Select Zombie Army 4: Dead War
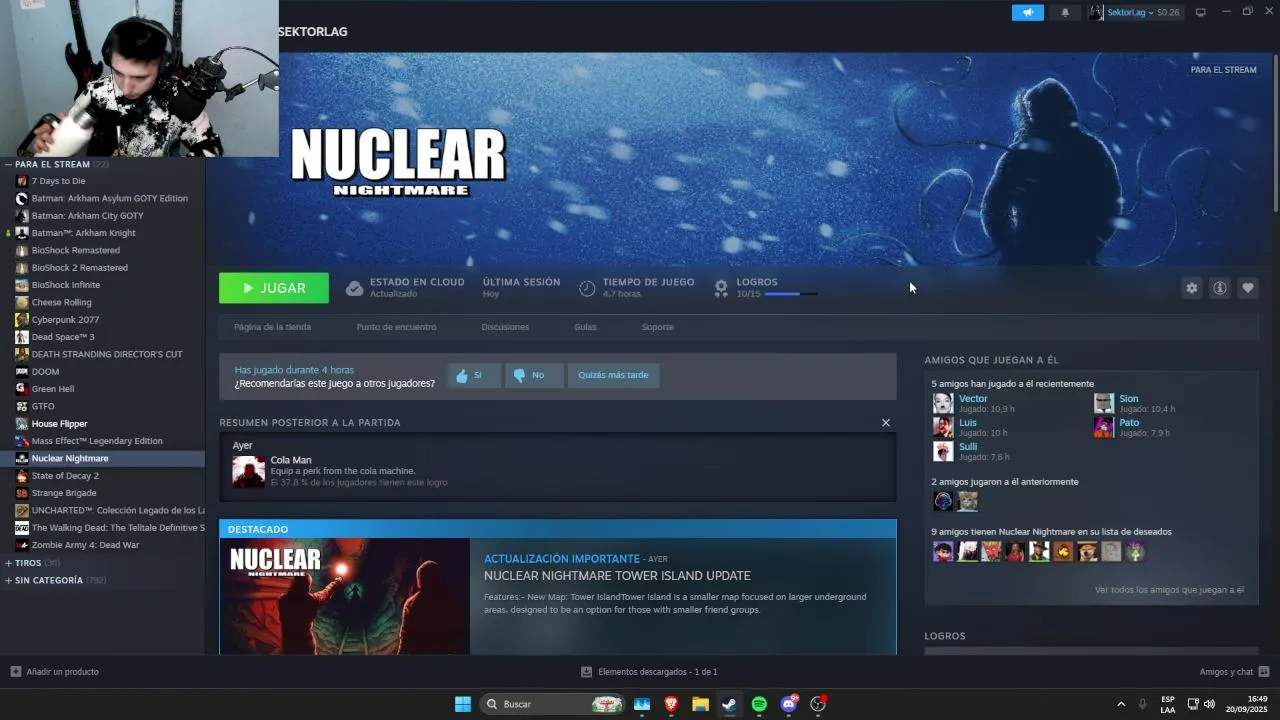Viewport: 1280px width, 720px height. click(x=85, y=545)
